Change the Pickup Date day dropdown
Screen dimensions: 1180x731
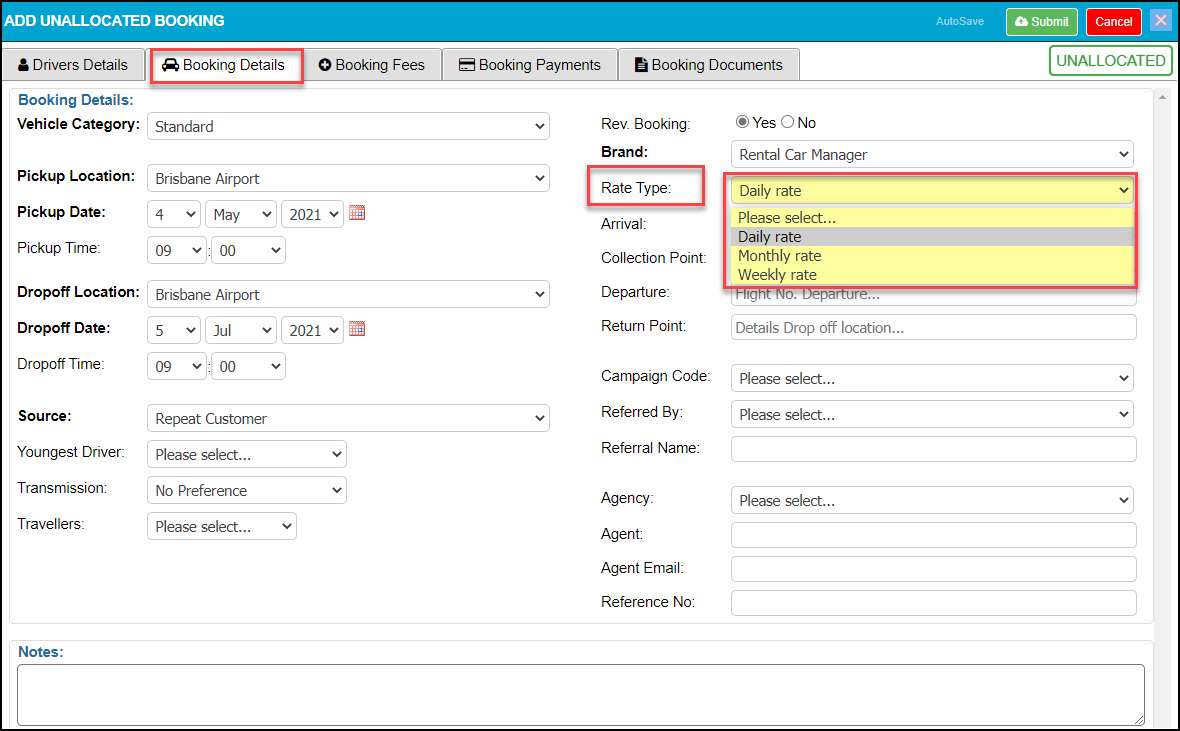pos(174,215)
